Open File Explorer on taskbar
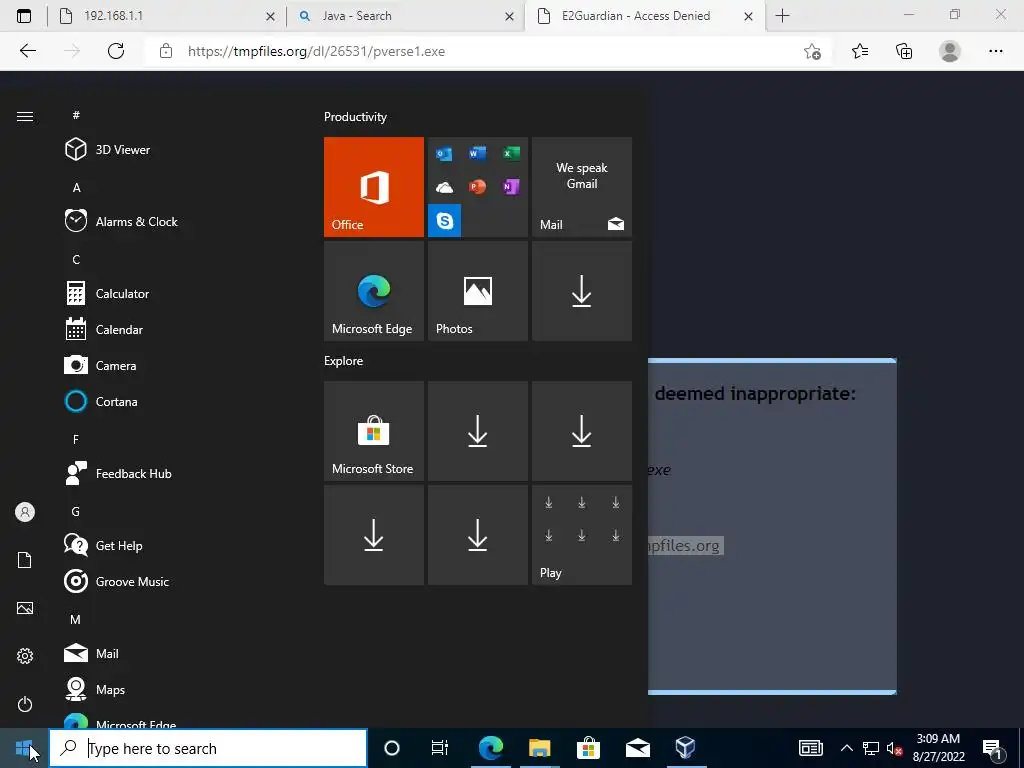Screen dimensions: 1024x768 click(x=539, y=748)
